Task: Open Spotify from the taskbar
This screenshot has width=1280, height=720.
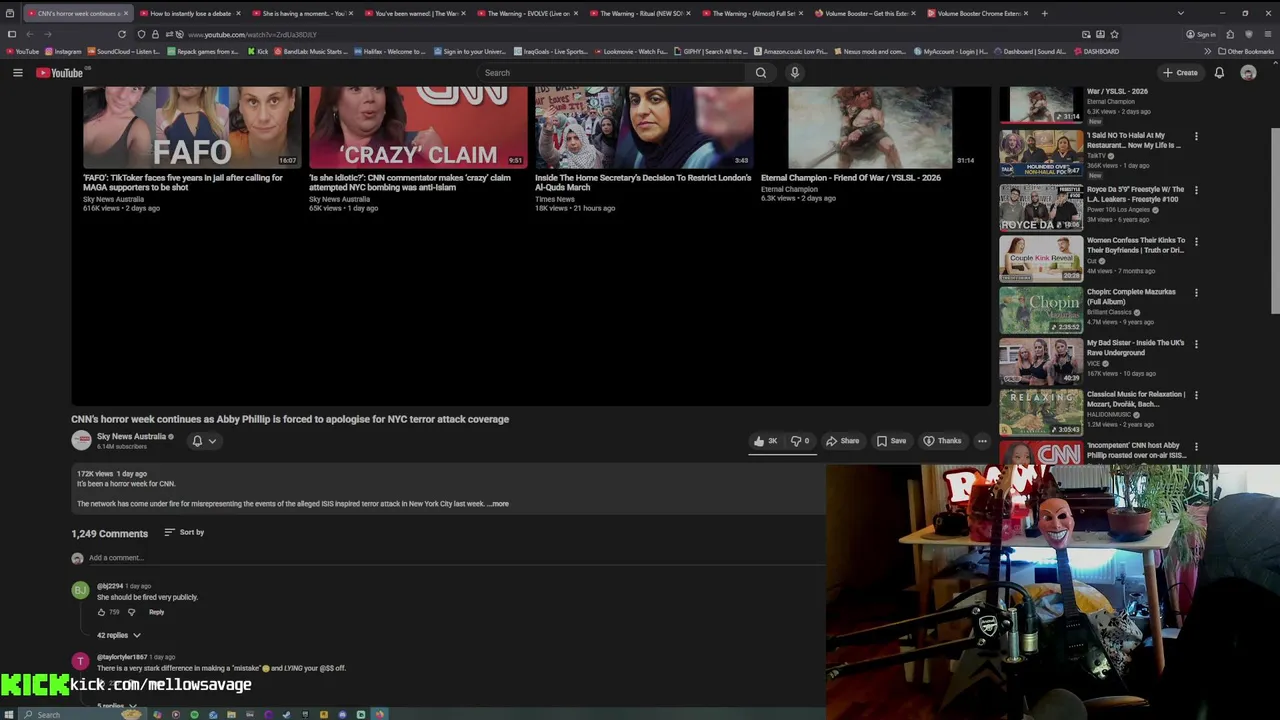Action: (x=194, y=714)
